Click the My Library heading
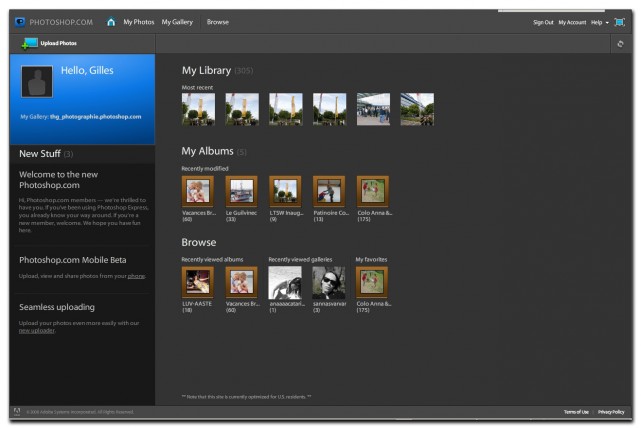641x429 pixels. 206,70
